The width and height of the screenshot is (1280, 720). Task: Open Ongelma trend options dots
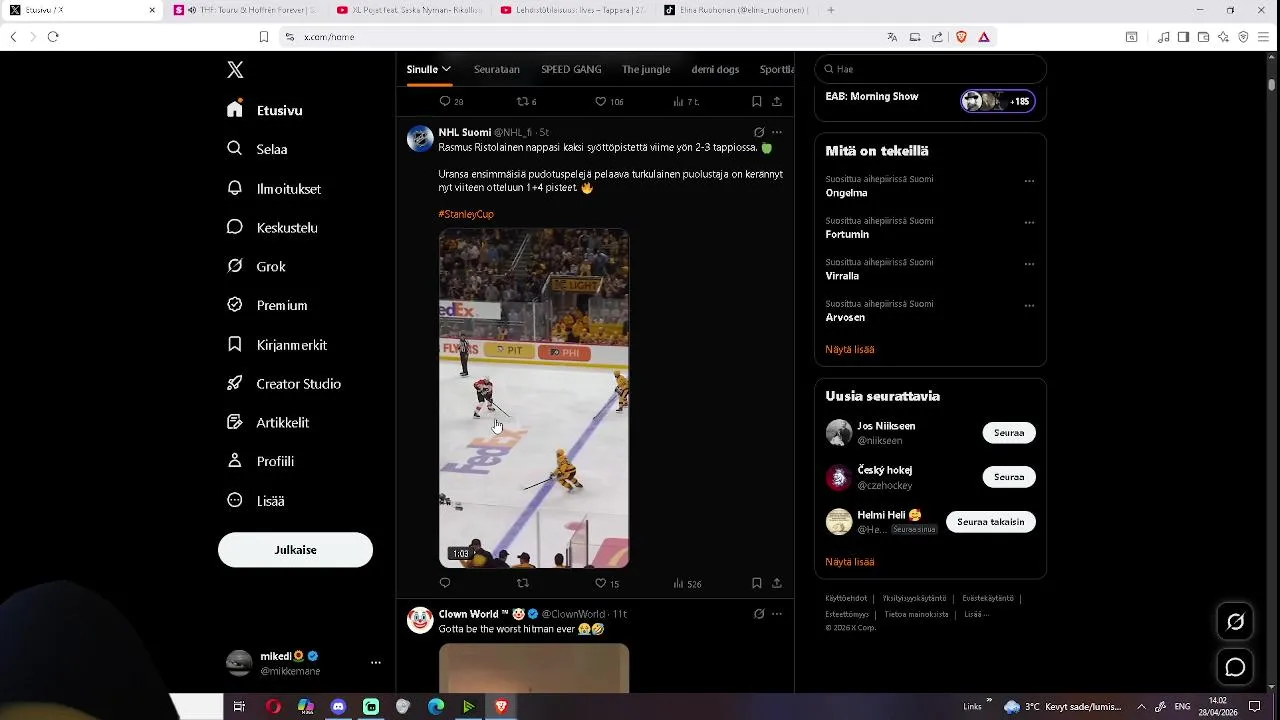coord(1029,181)
